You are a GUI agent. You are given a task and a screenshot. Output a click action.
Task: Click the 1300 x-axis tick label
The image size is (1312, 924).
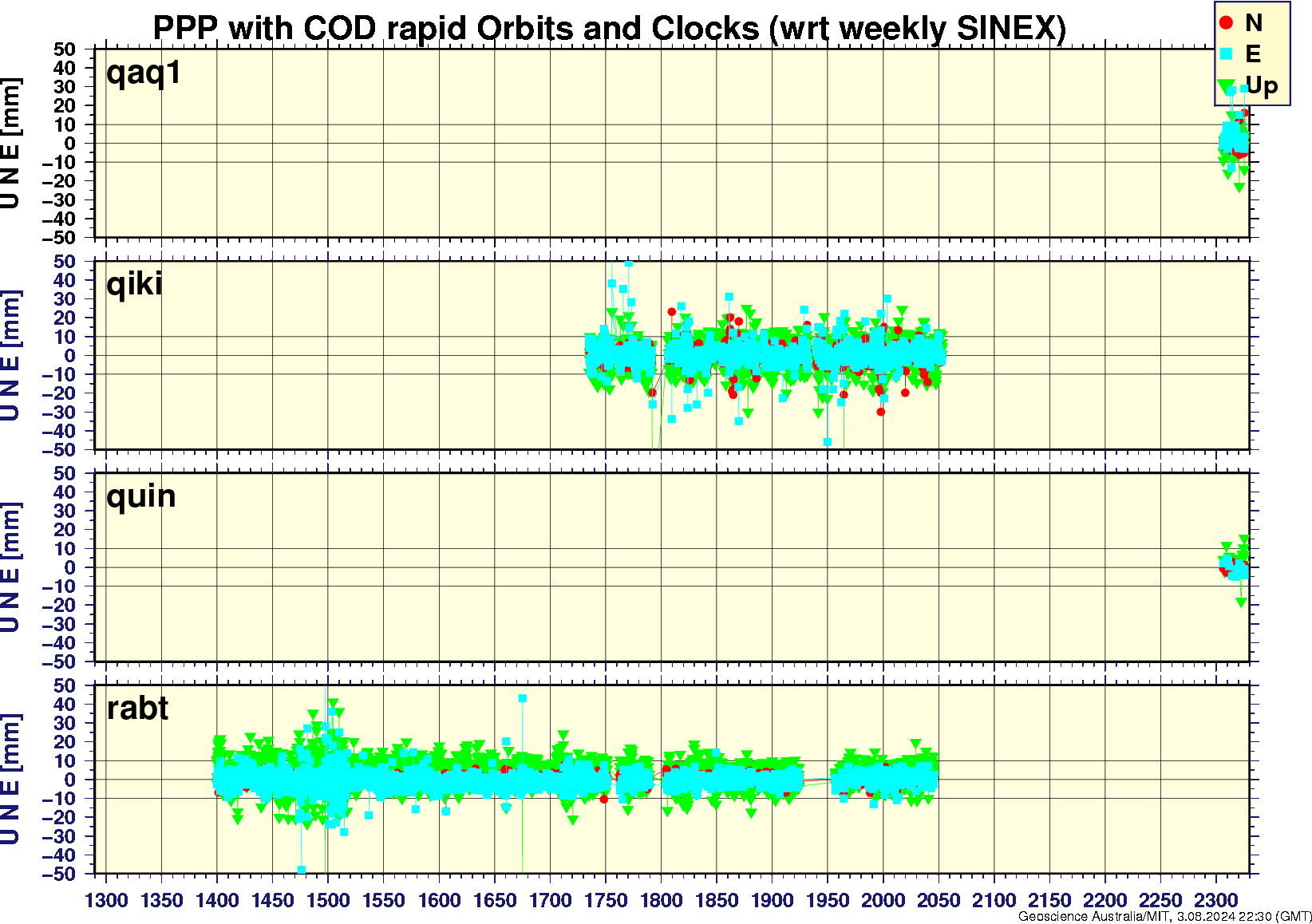pos(106,900)
